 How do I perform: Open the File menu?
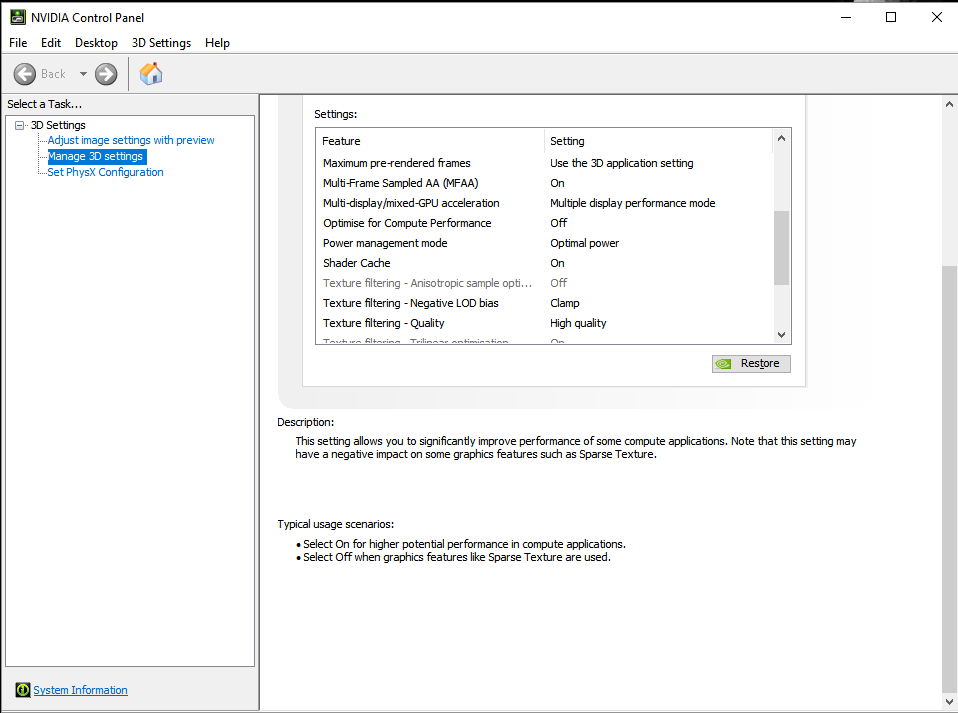[18, 43]
